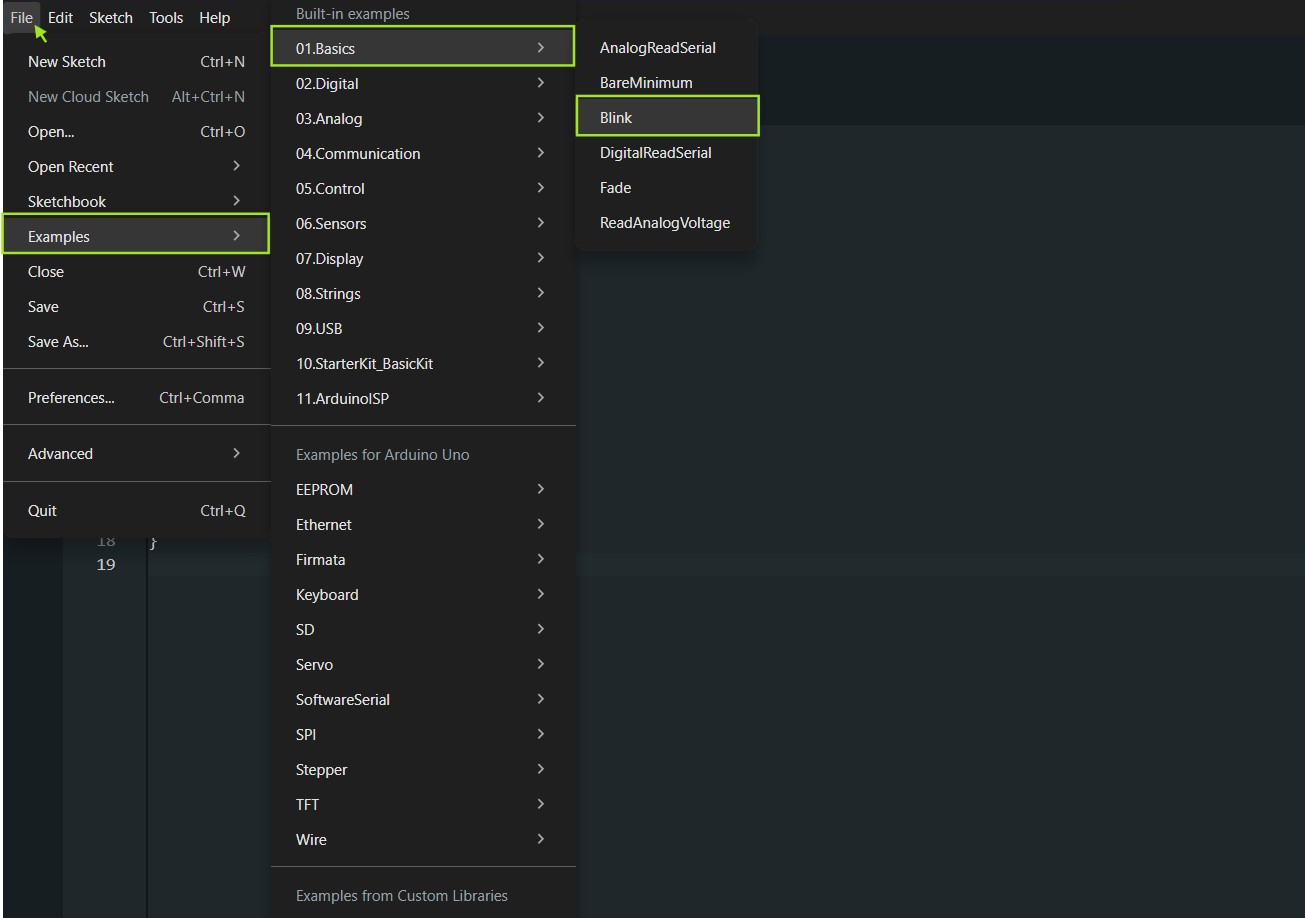Expand 02.Digital examples
This screenshot has width=1305, height=918.
point(423,84)
